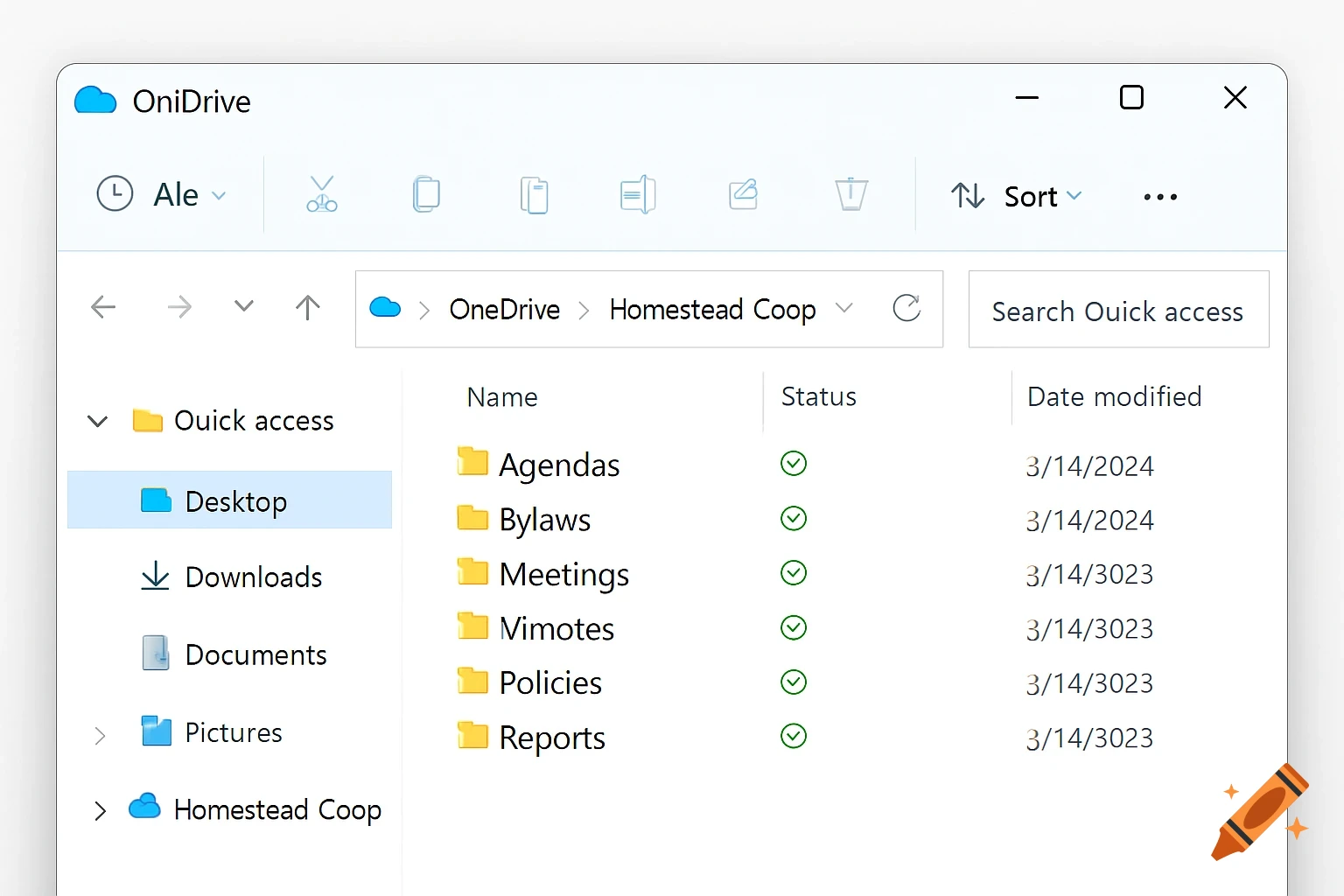This screenshot has height=896, width=1344.
Task: Select the Bylaws folder name
Action: [x=545, y=521]
